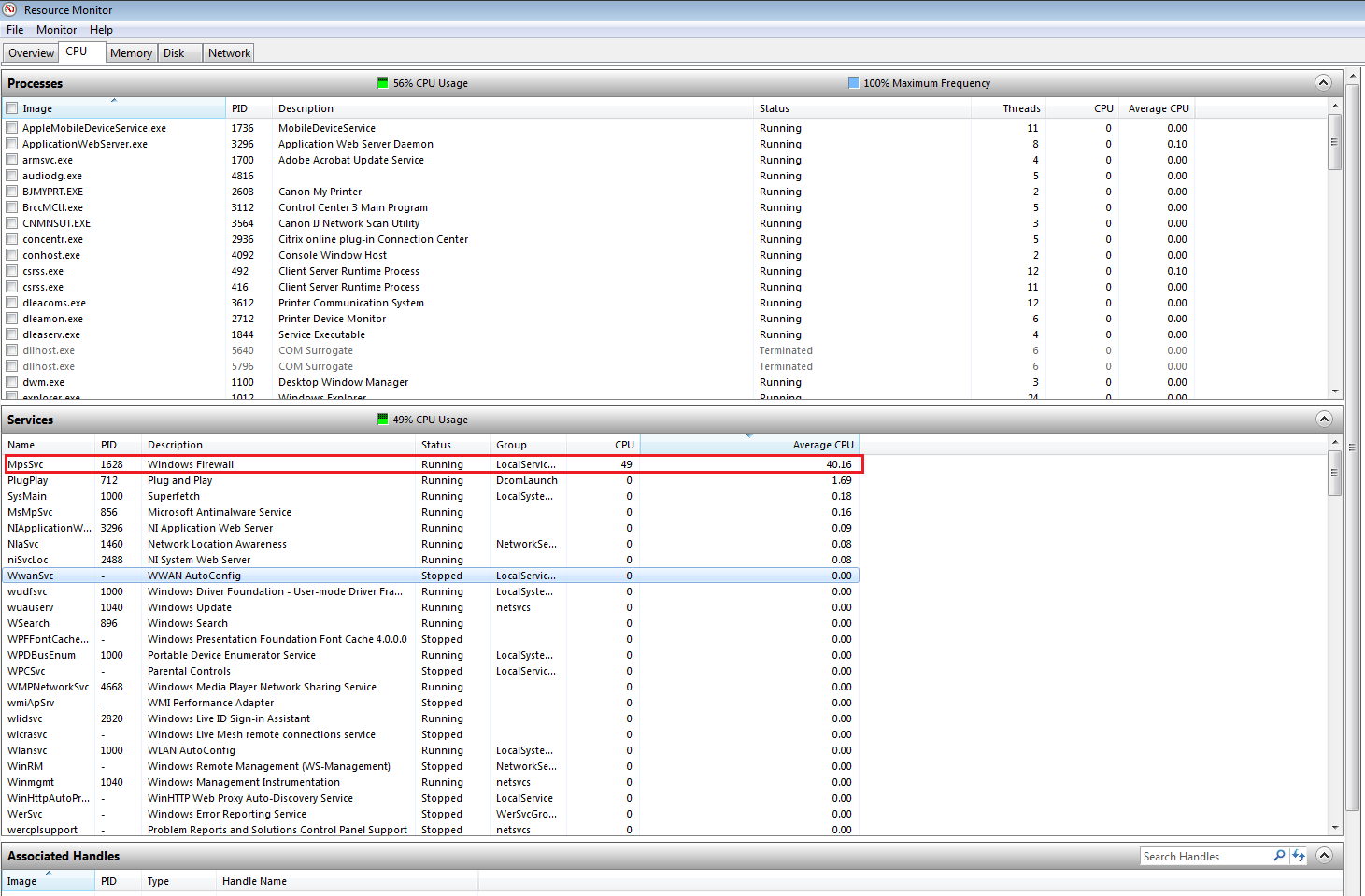Switch to the Memory tab

coord(131,53)
